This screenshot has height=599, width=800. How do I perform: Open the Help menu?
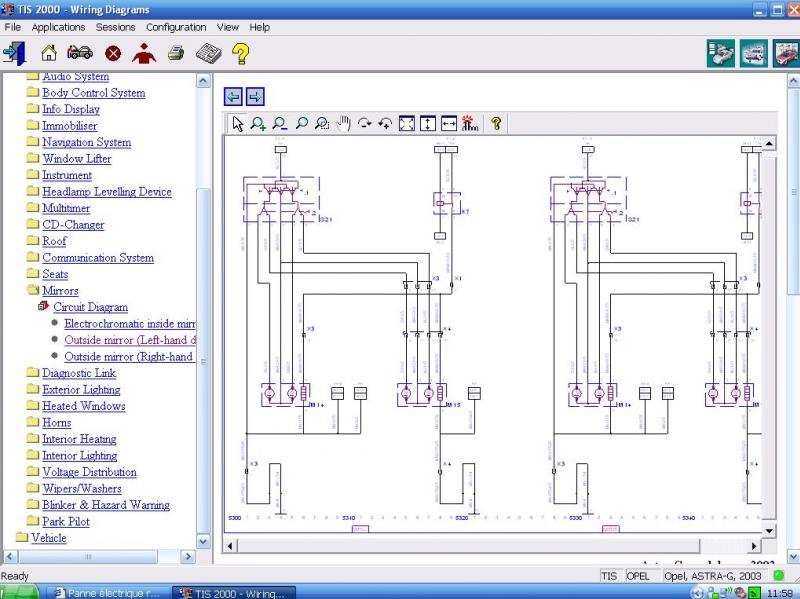pos(259,27)
